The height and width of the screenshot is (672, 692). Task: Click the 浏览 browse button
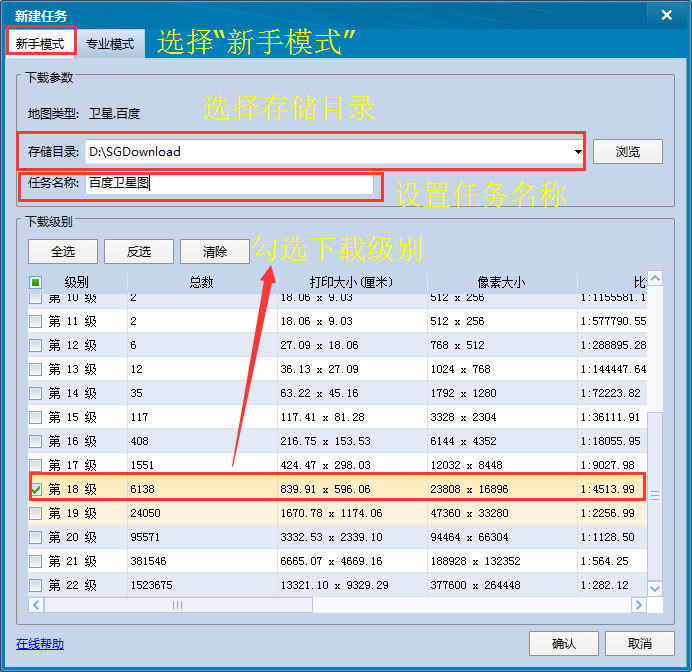tap(627, 152)
